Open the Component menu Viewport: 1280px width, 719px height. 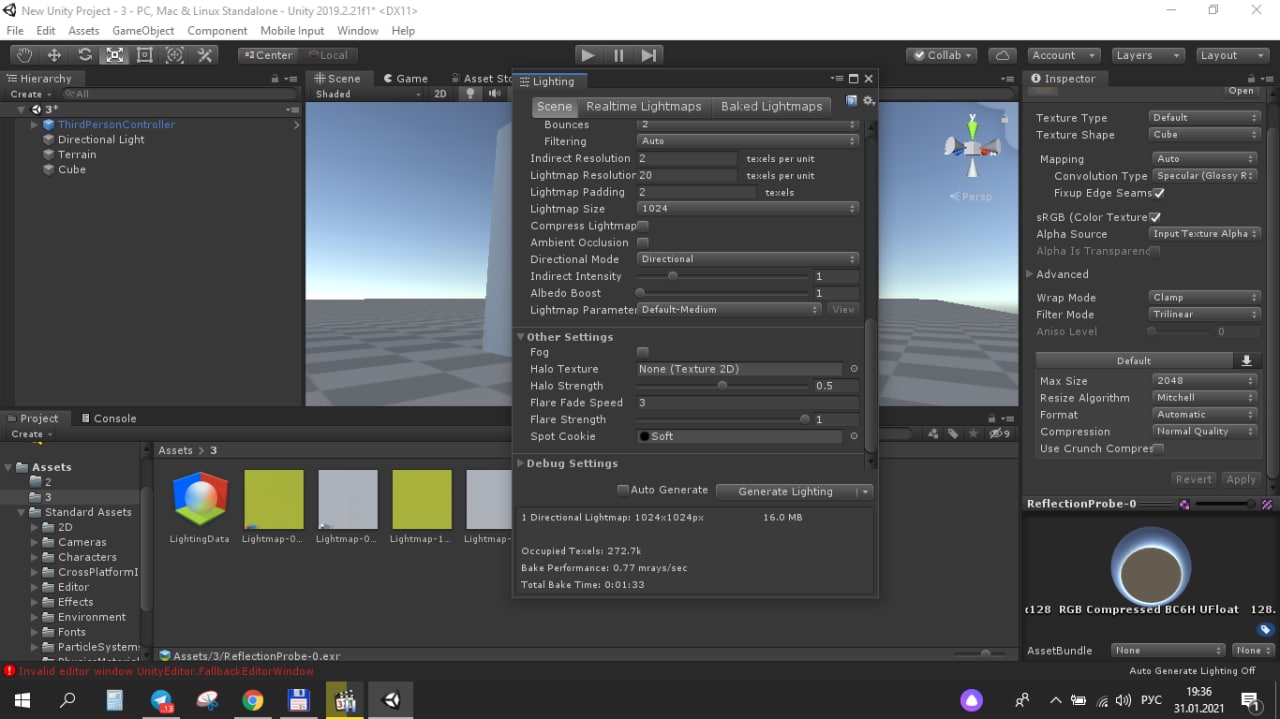(217, 31)
